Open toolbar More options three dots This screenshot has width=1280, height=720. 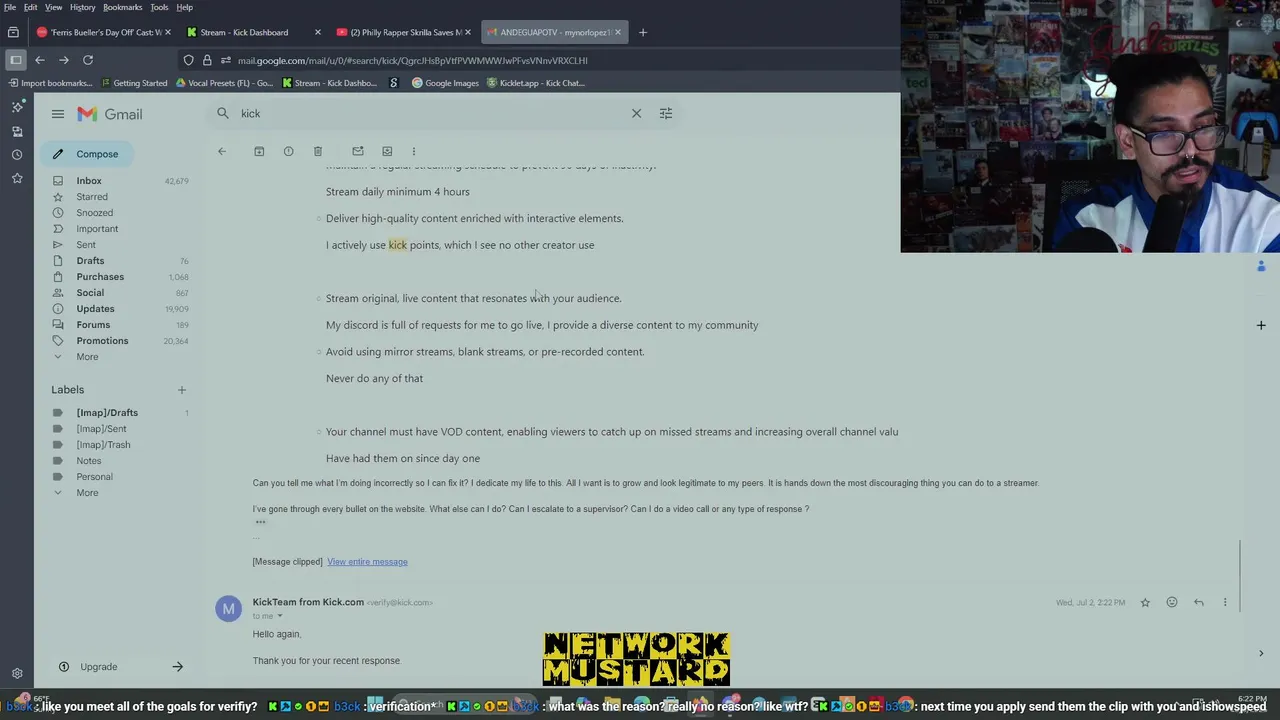pyautogui.click(x=414, y=151)
